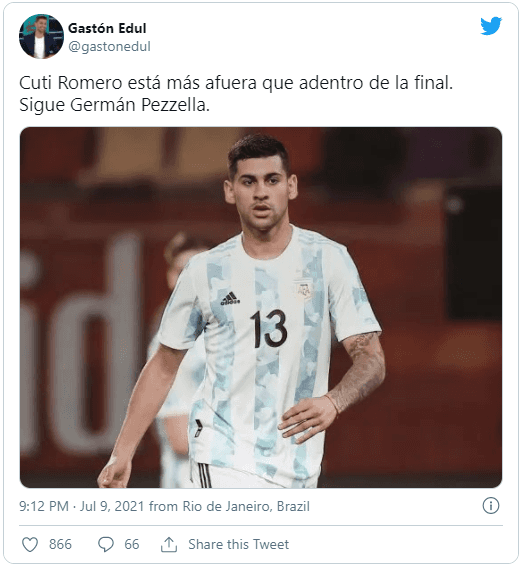
Task: Open the @gastonedul handle link
Action: point(109,47)
